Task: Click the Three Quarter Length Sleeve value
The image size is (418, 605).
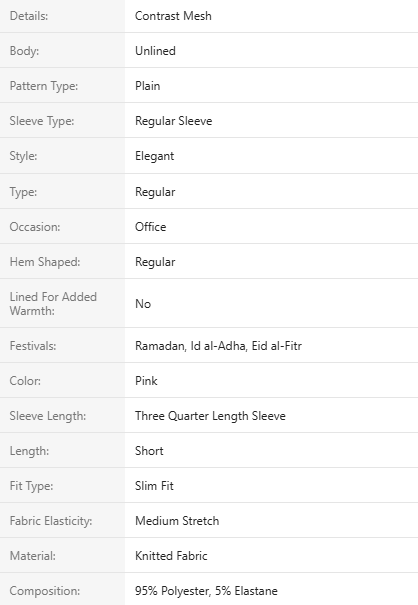Action: (x=210, y=416)
